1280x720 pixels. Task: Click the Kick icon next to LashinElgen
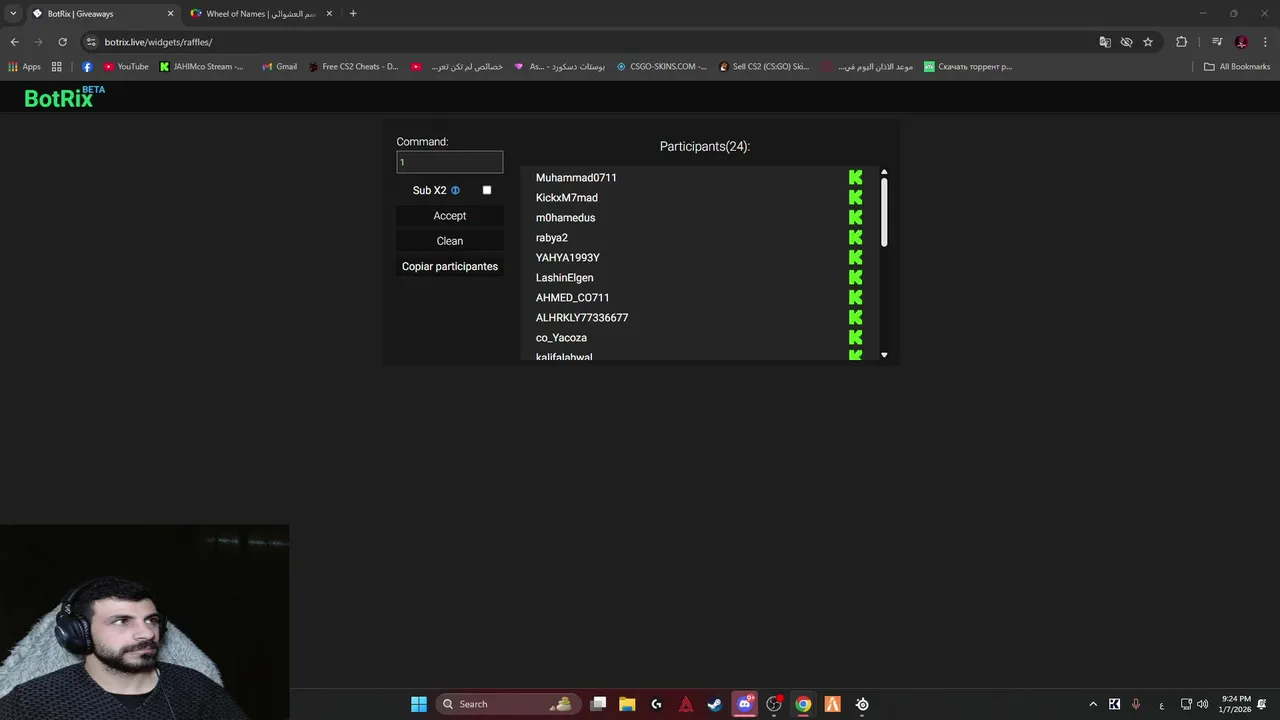click(855, 277)
